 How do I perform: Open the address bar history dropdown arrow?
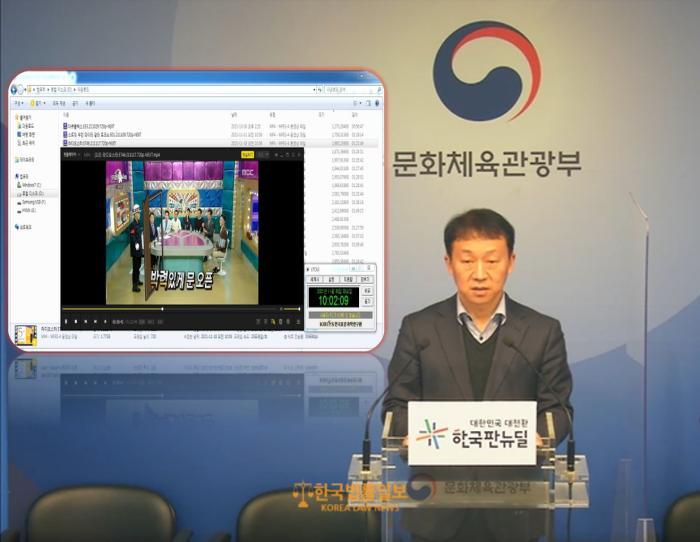tap(314, 90)
